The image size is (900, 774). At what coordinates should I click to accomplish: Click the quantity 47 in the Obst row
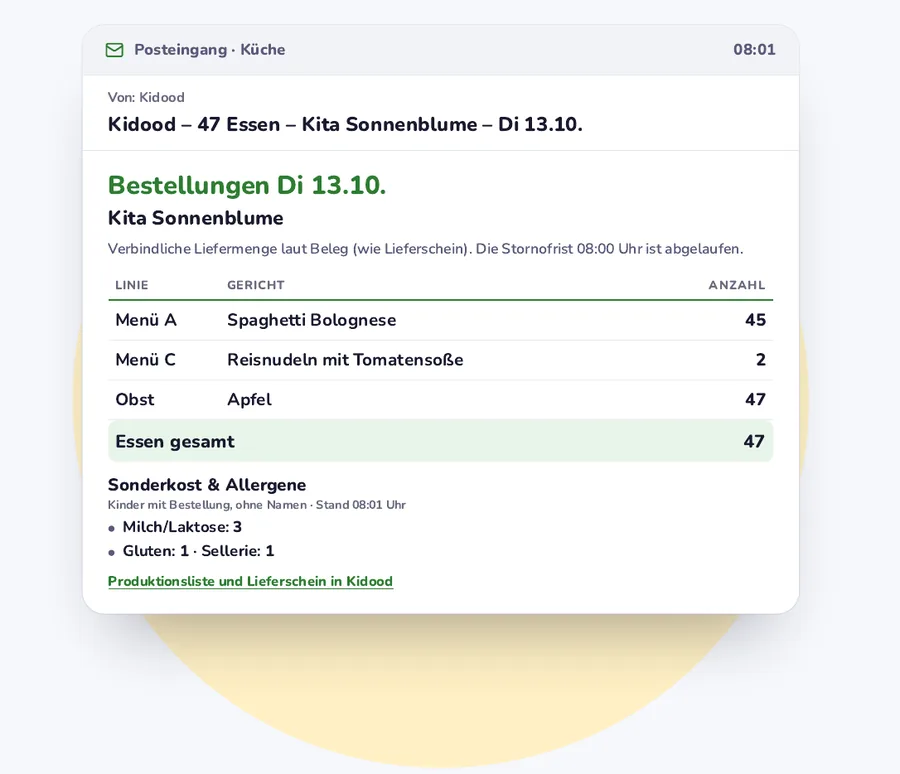click(x=755, y=399)
